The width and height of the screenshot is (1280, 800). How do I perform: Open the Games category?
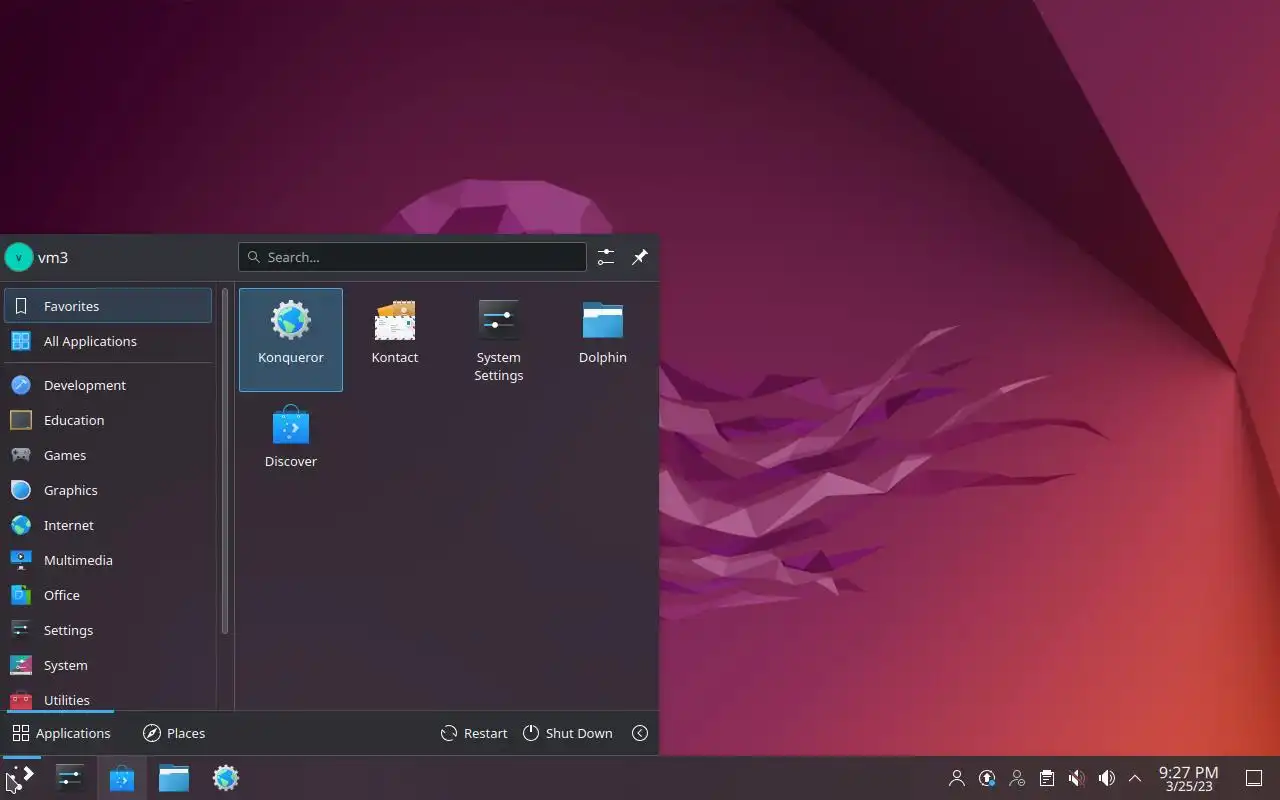click(108, 455)
